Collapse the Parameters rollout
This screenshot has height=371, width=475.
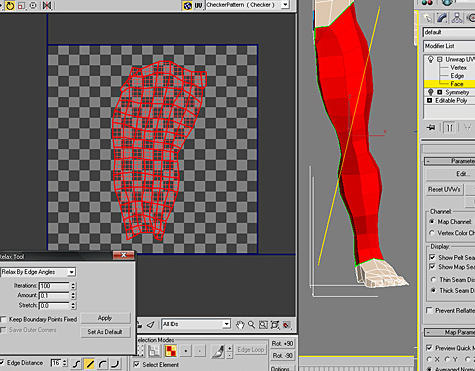428,161
